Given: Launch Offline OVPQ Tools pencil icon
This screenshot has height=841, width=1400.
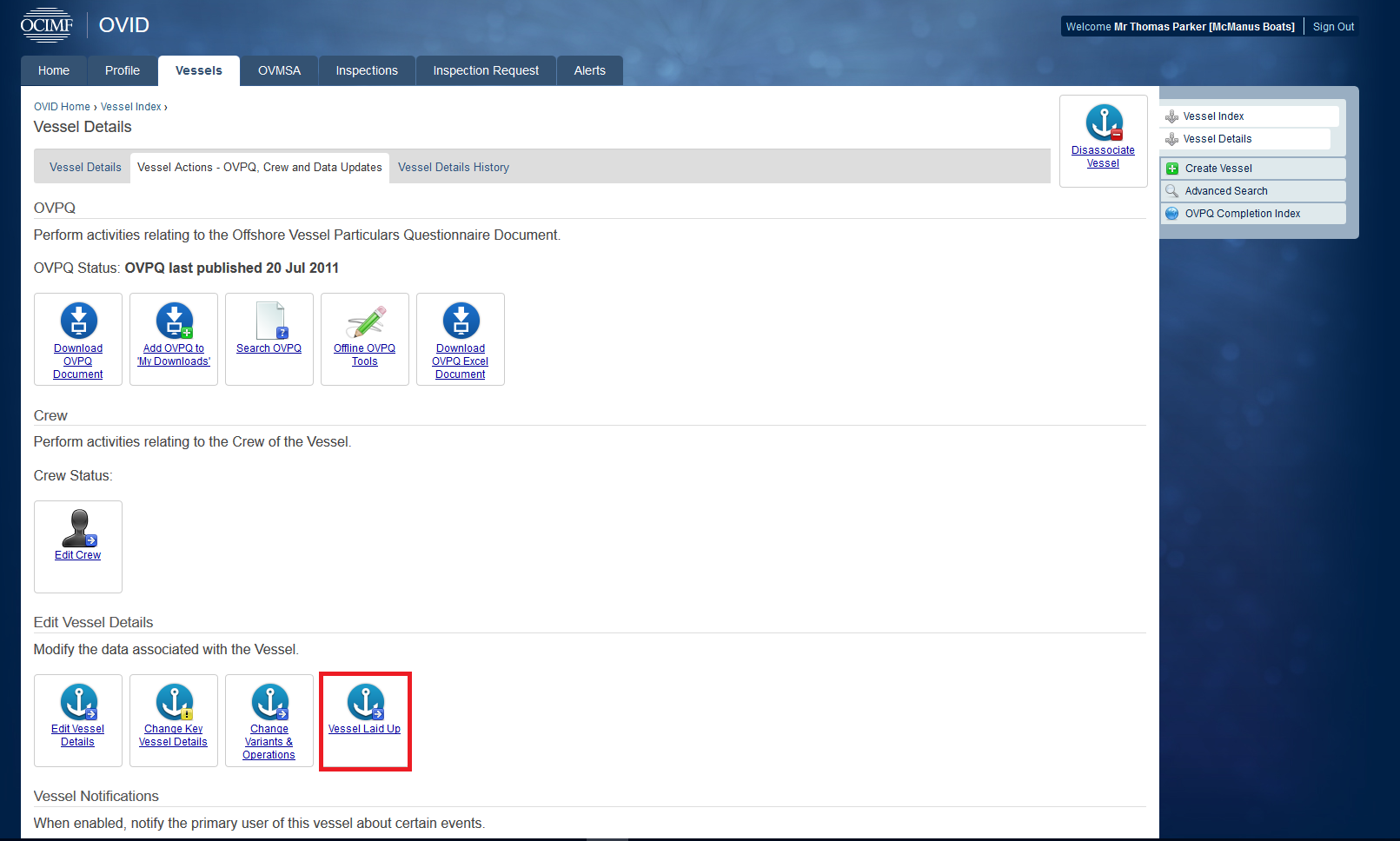Looking at the screenshot, I should point(365,321).
